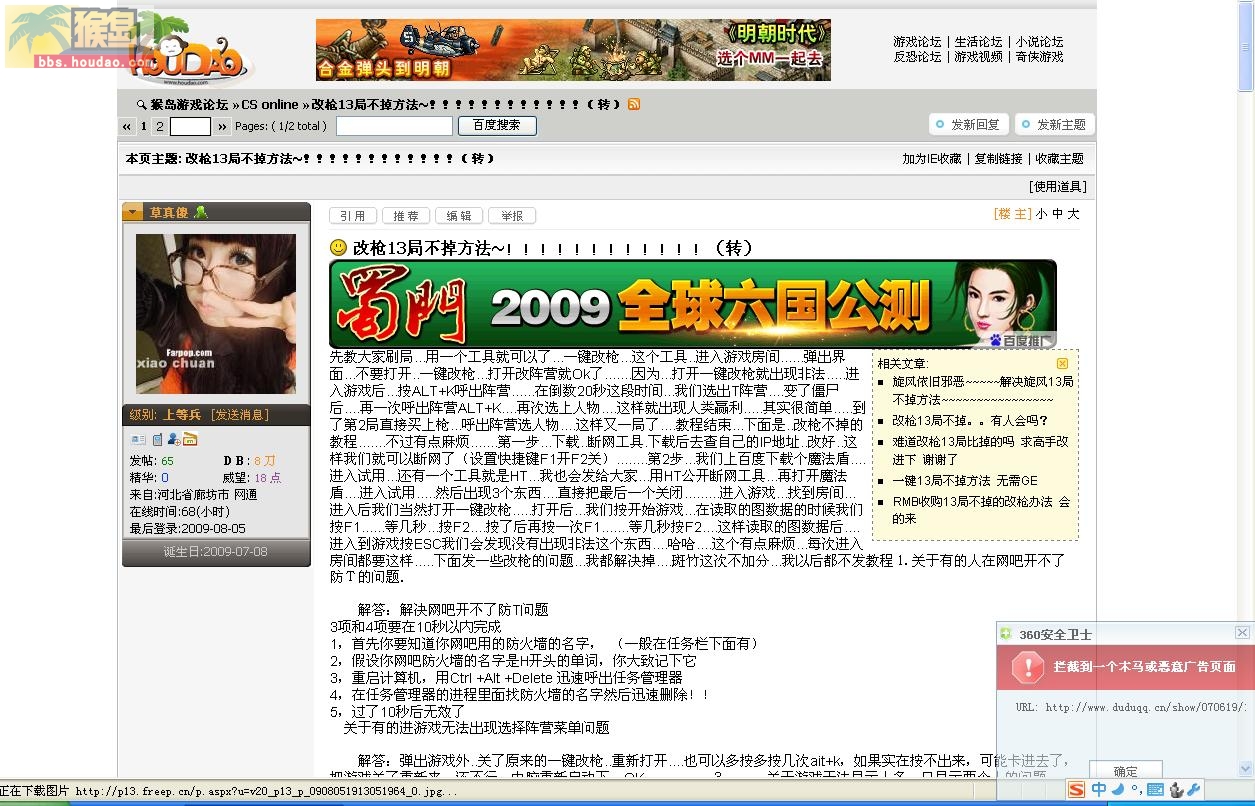Click the 发新回复 button
Viewport: 1255px width, 806px height.
[967, 124]
